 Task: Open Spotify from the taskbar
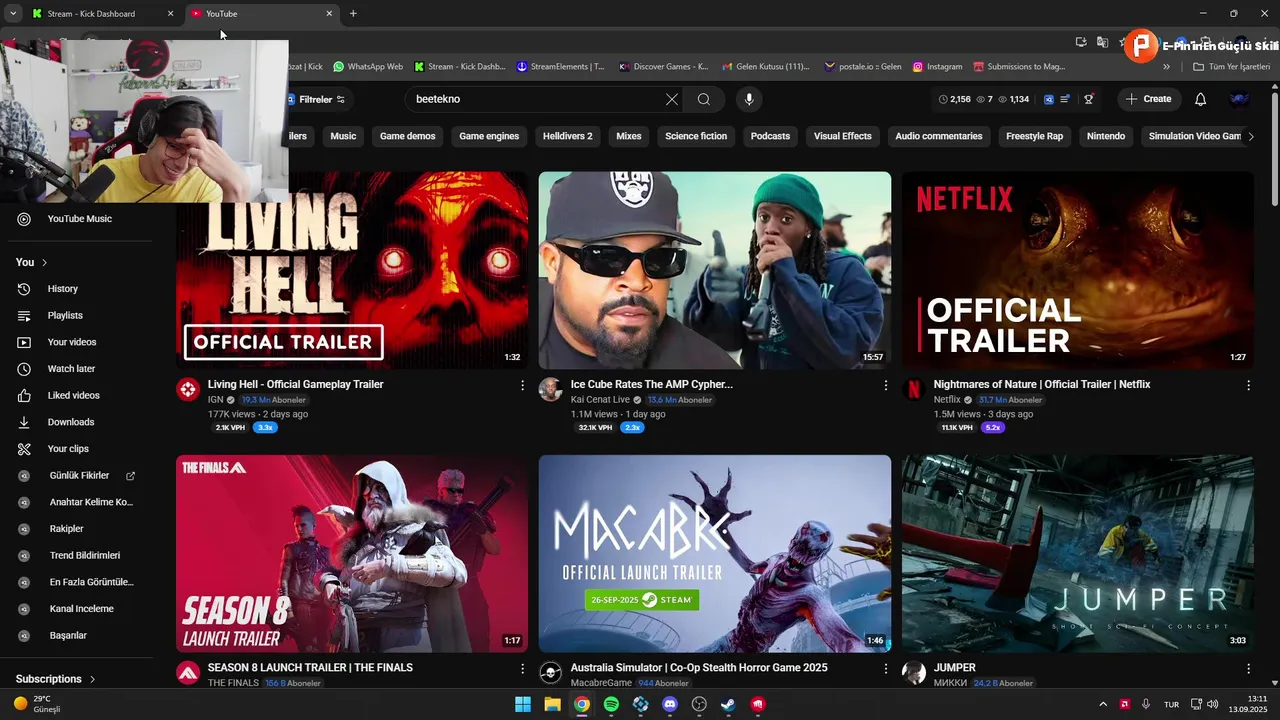pos(611,704)
